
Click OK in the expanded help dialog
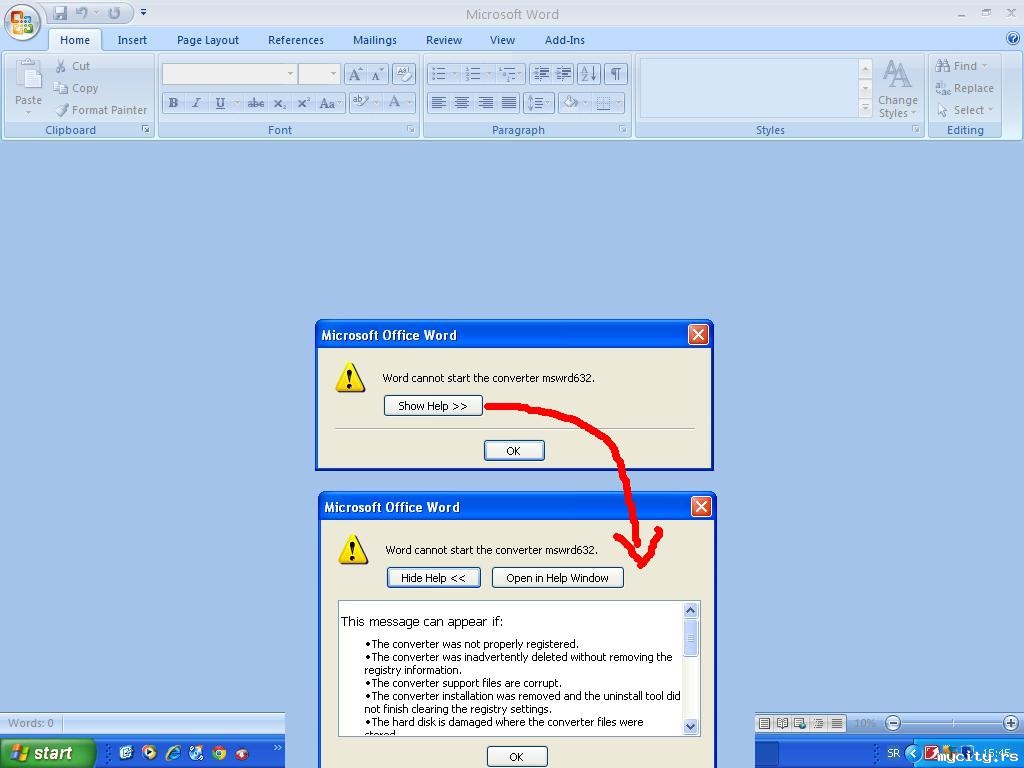[x=517, y=756]
